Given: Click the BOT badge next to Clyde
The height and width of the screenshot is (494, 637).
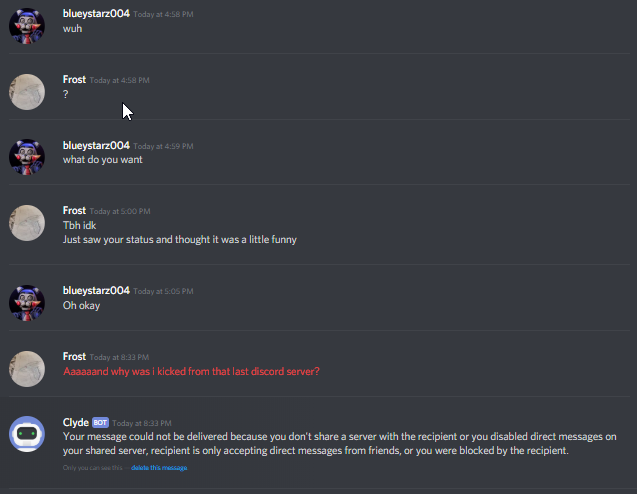Looking at the screenshot, I should point(100,422).
